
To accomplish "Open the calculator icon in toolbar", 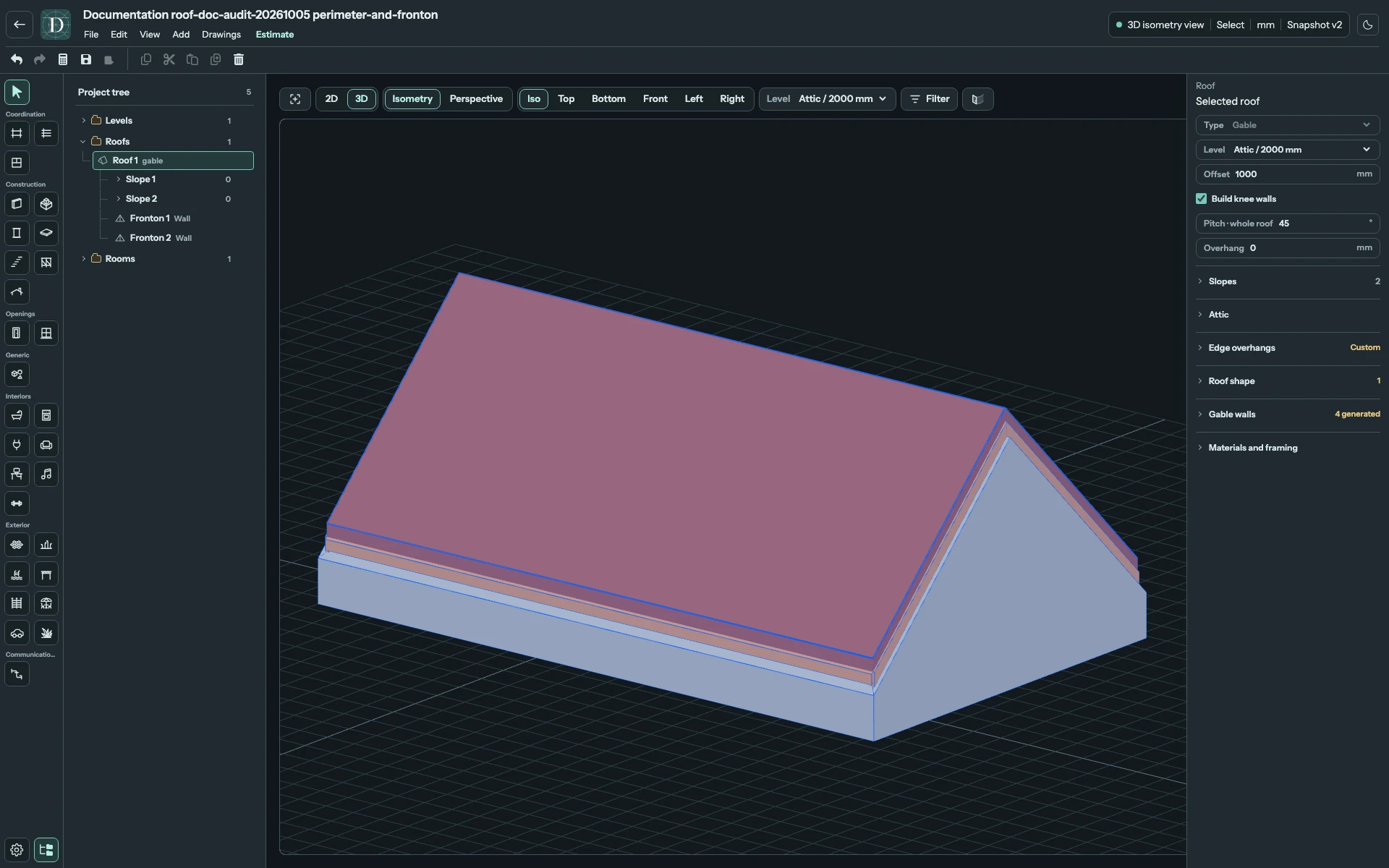I will (x=63, y=59).
